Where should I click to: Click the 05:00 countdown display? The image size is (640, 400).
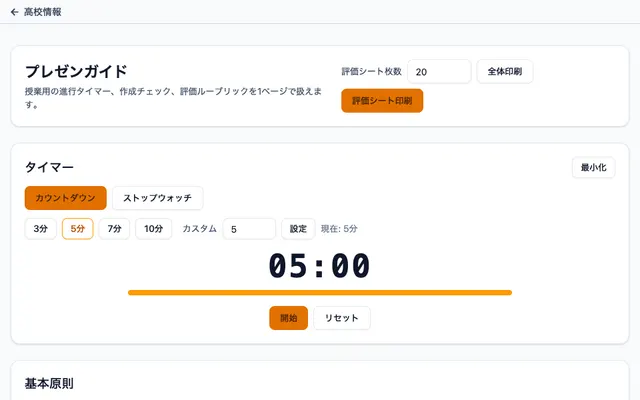pos(320,266)
